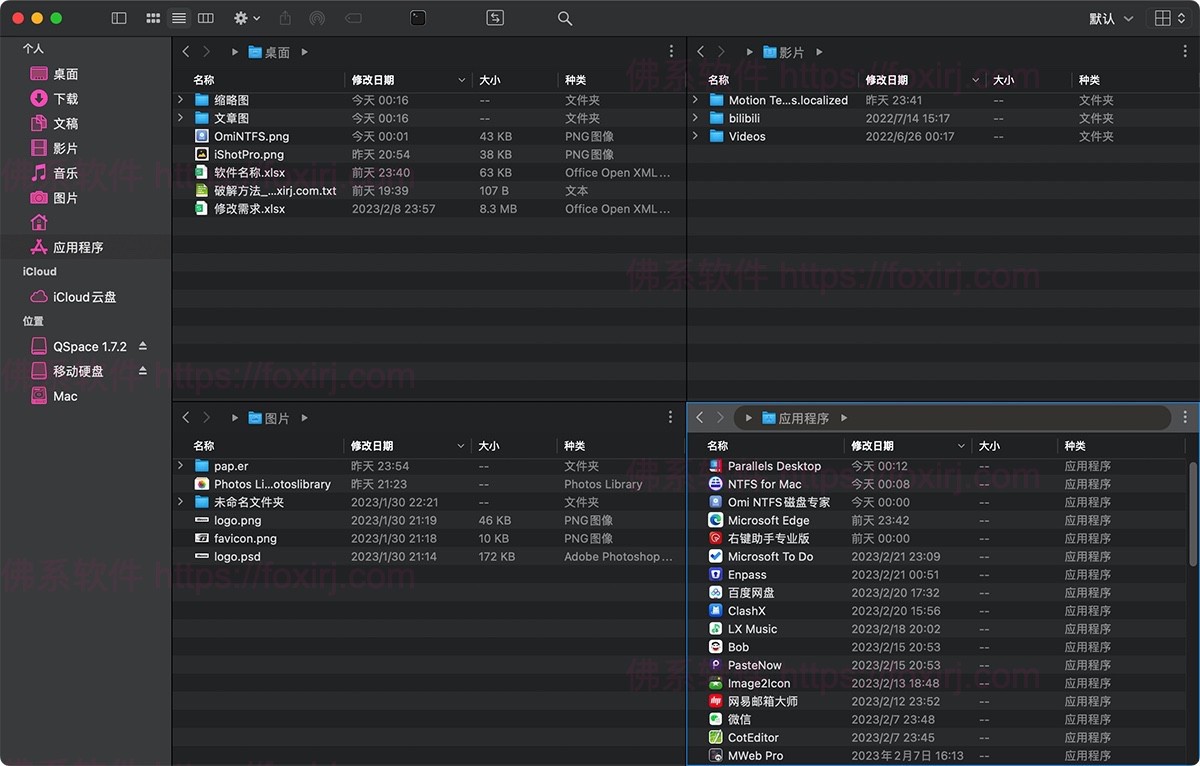Open the built-in terminal panel
The image size is (1200, 766).
[417, 17]
